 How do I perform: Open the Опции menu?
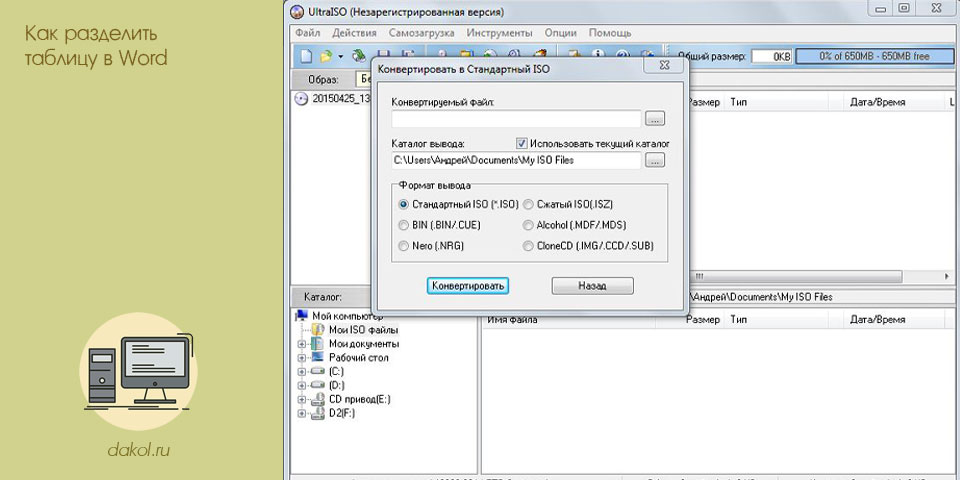pyautogui.click(x=560, y=33)
